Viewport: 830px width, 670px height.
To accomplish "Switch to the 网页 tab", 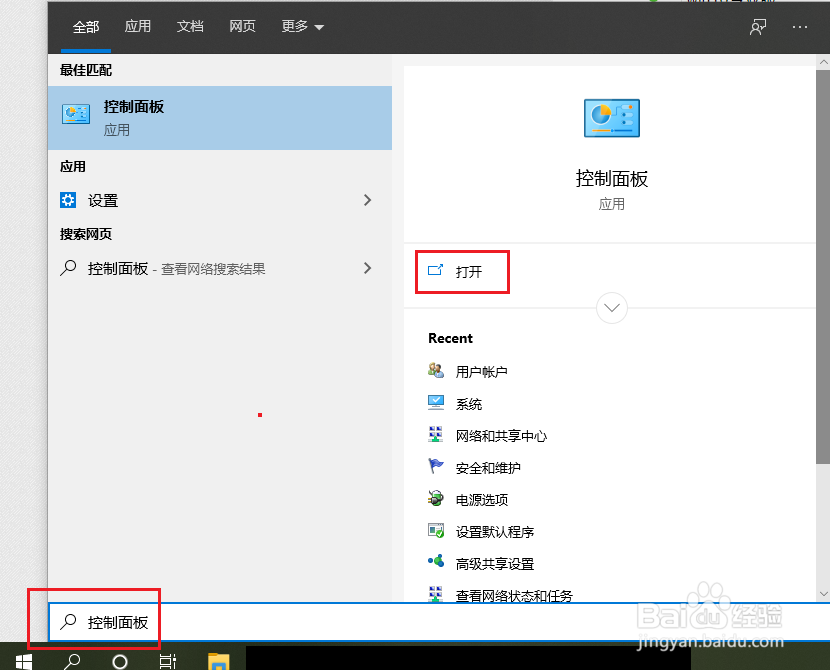I will [x=242, y=27].
